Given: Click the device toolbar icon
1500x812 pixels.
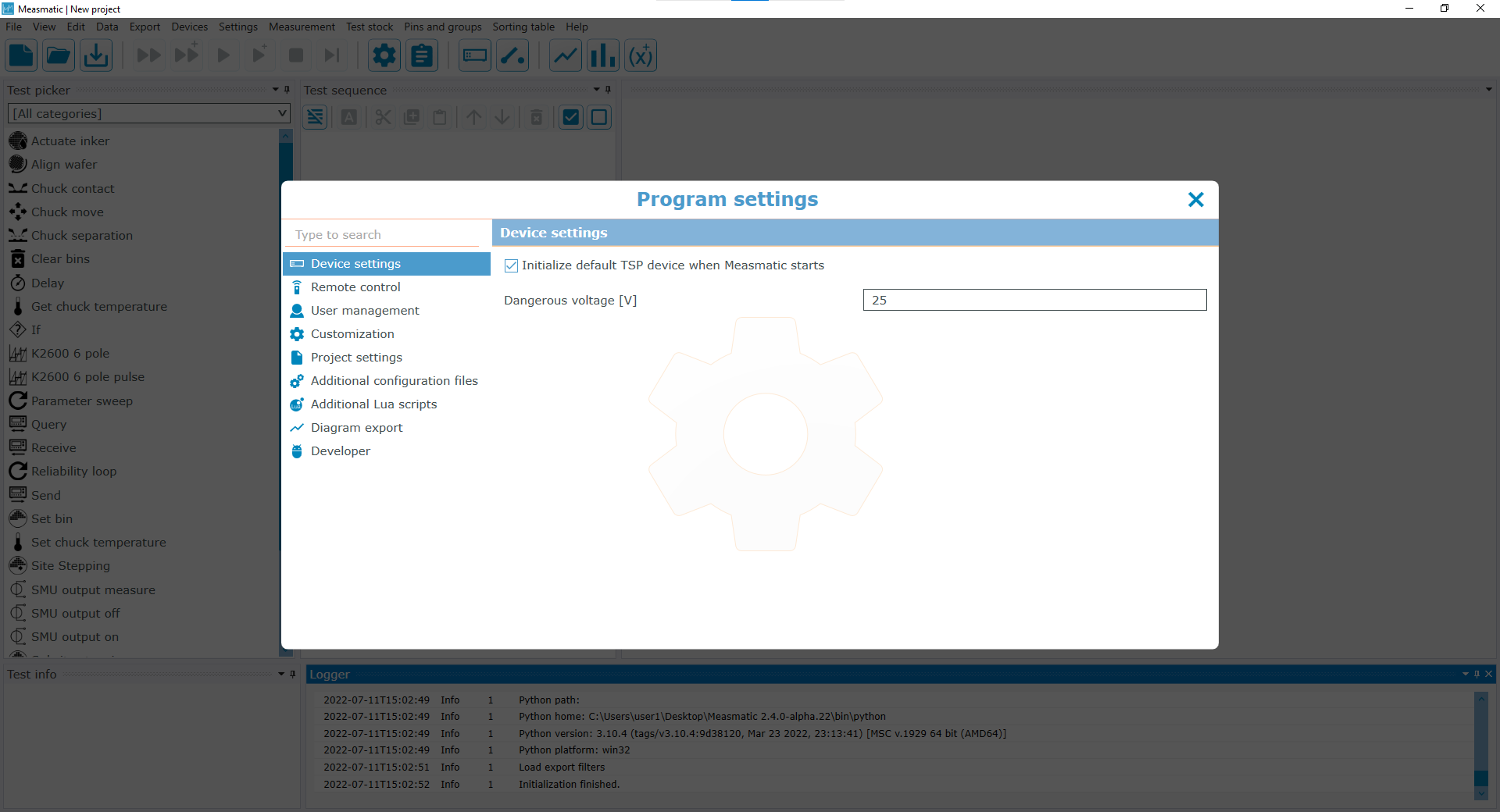Looking at the screenshot, I should [x=475, y=55].
